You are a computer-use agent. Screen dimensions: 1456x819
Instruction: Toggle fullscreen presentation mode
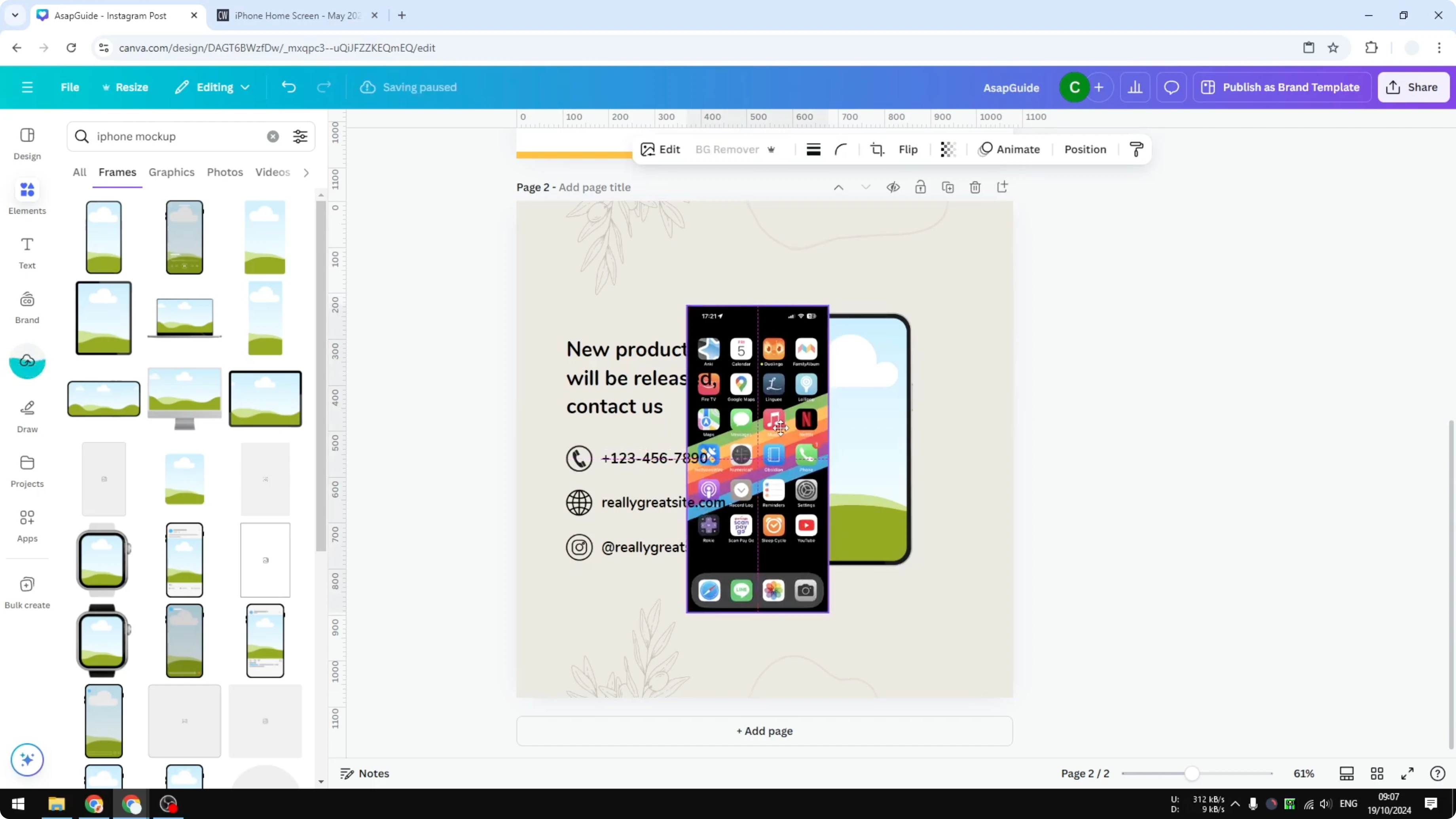tap(1407, 773)
